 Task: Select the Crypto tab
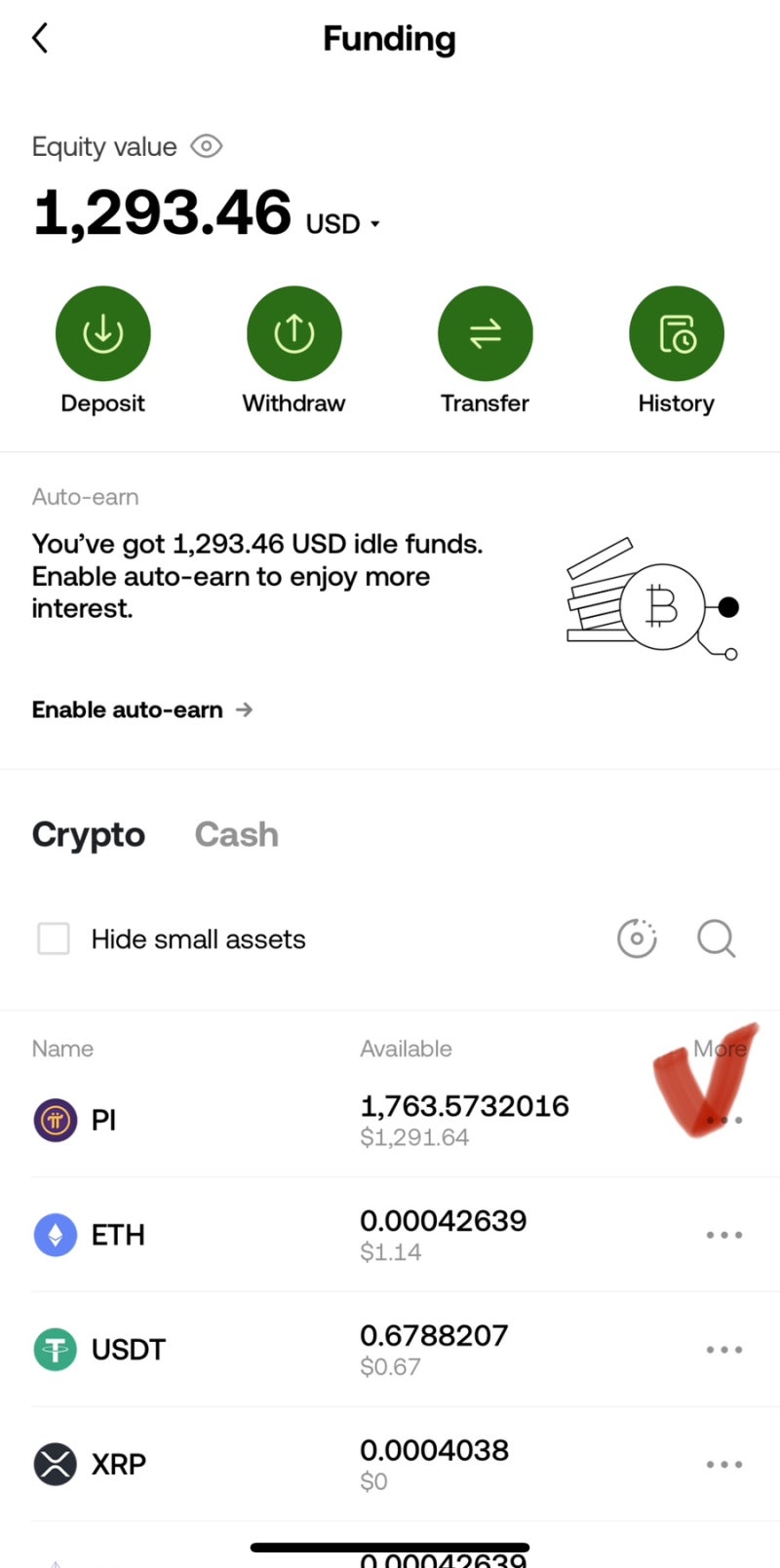[88, 834]
